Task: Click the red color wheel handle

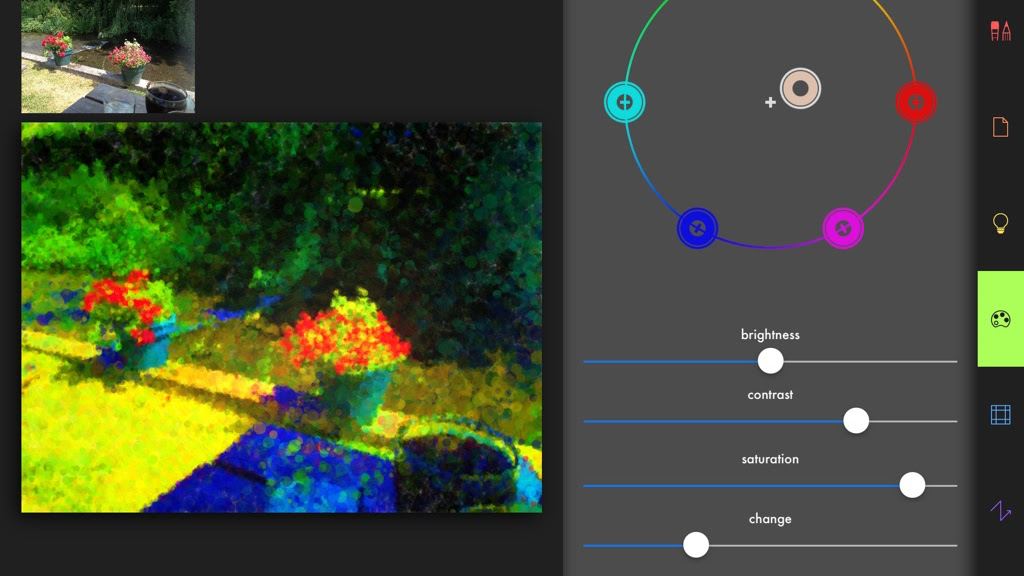Action: pyautogui.click(x=916, y=102)
